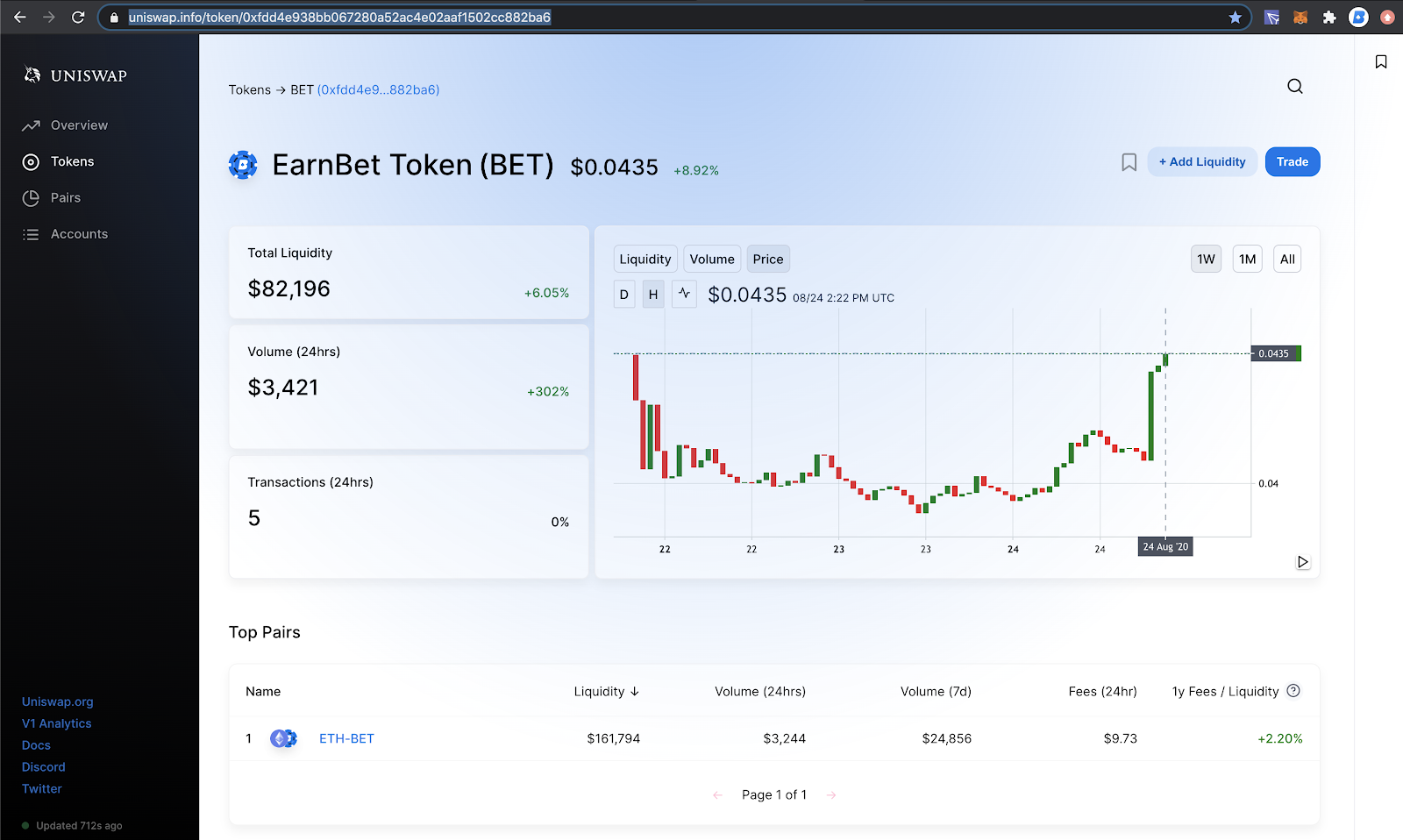Viewport: 1403px width, 840px height.
Task: Select the H hourly candle interval
Action: pos(653,295)
